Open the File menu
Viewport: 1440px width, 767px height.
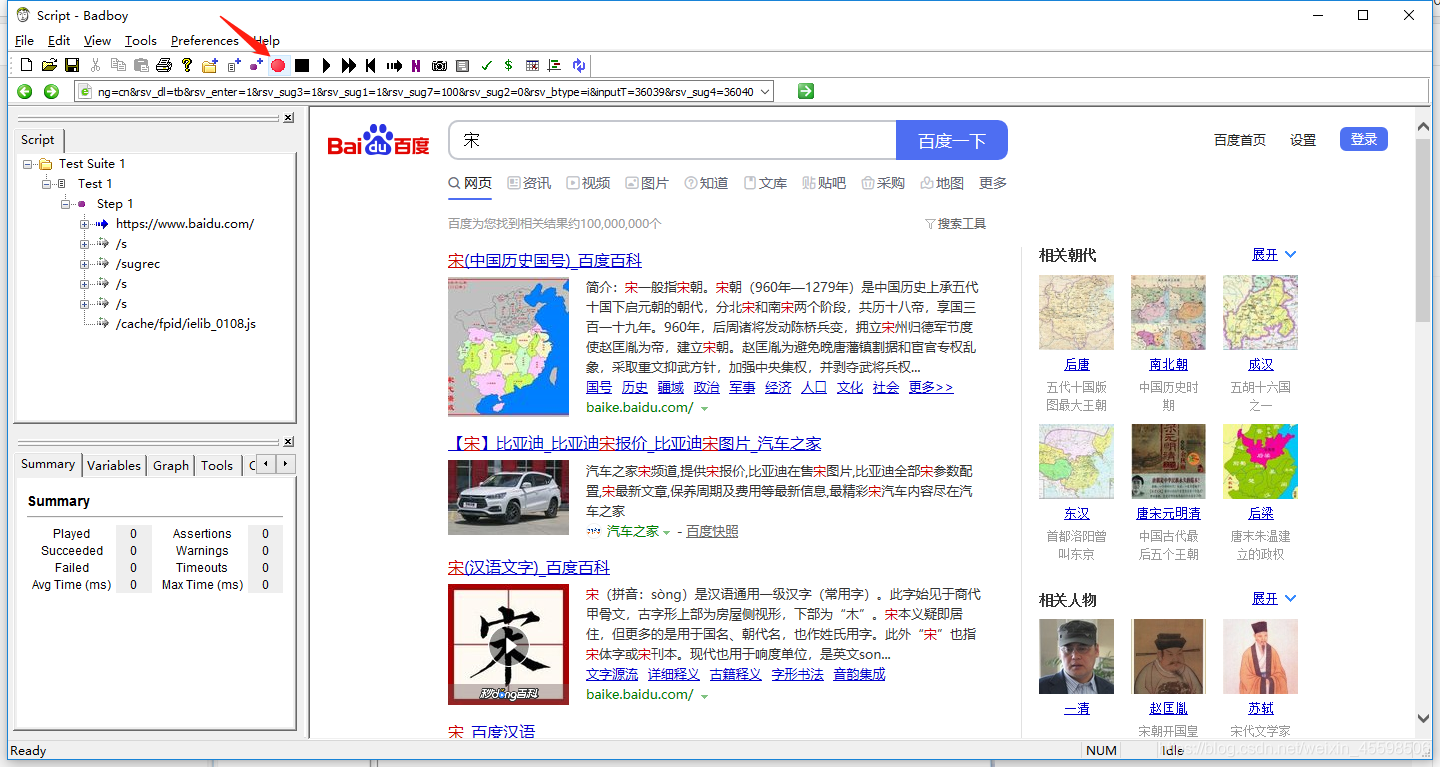click(25, 40)
